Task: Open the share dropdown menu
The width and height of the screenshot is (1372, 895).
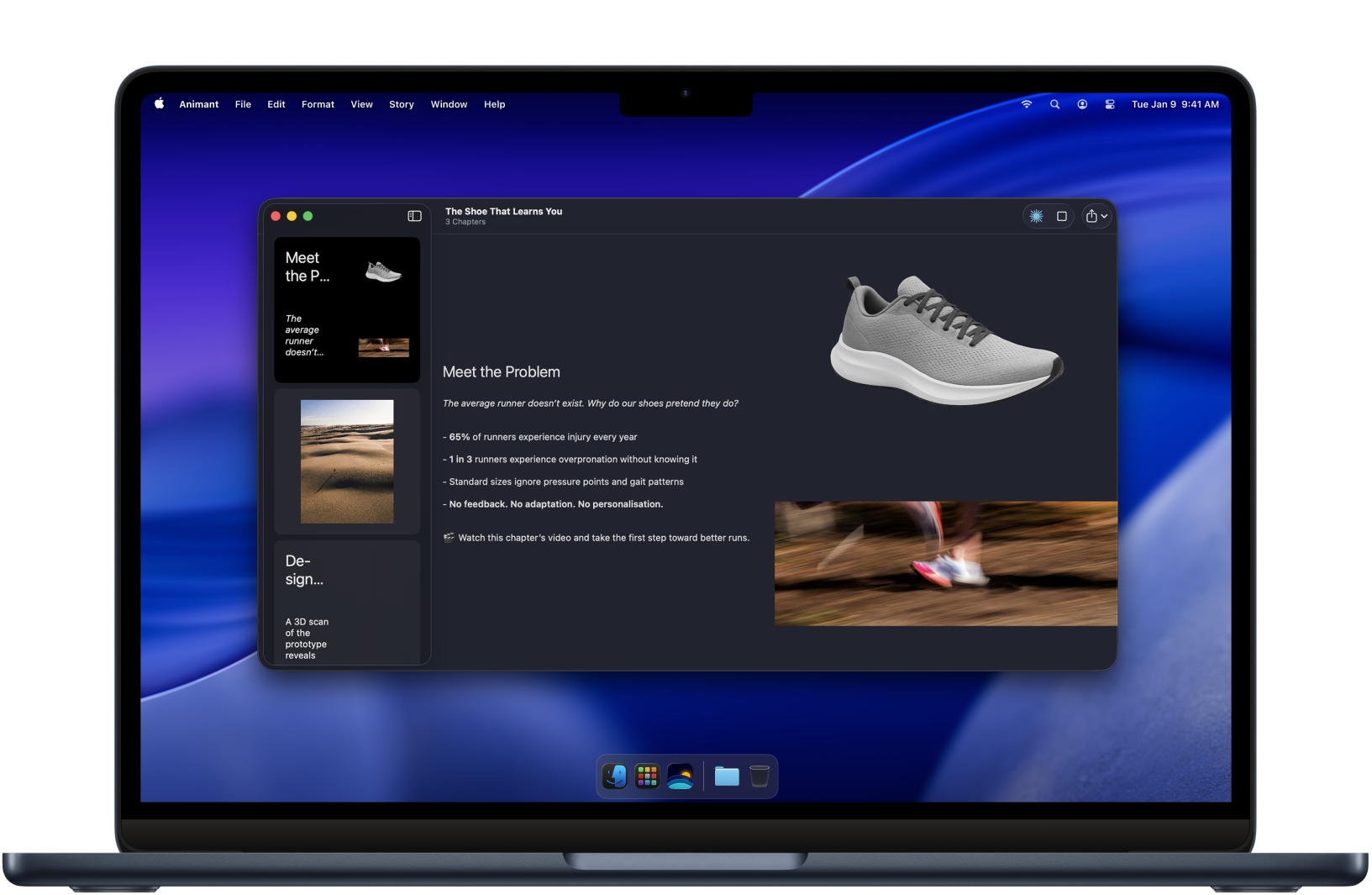Action: [x=1096, y=216]
